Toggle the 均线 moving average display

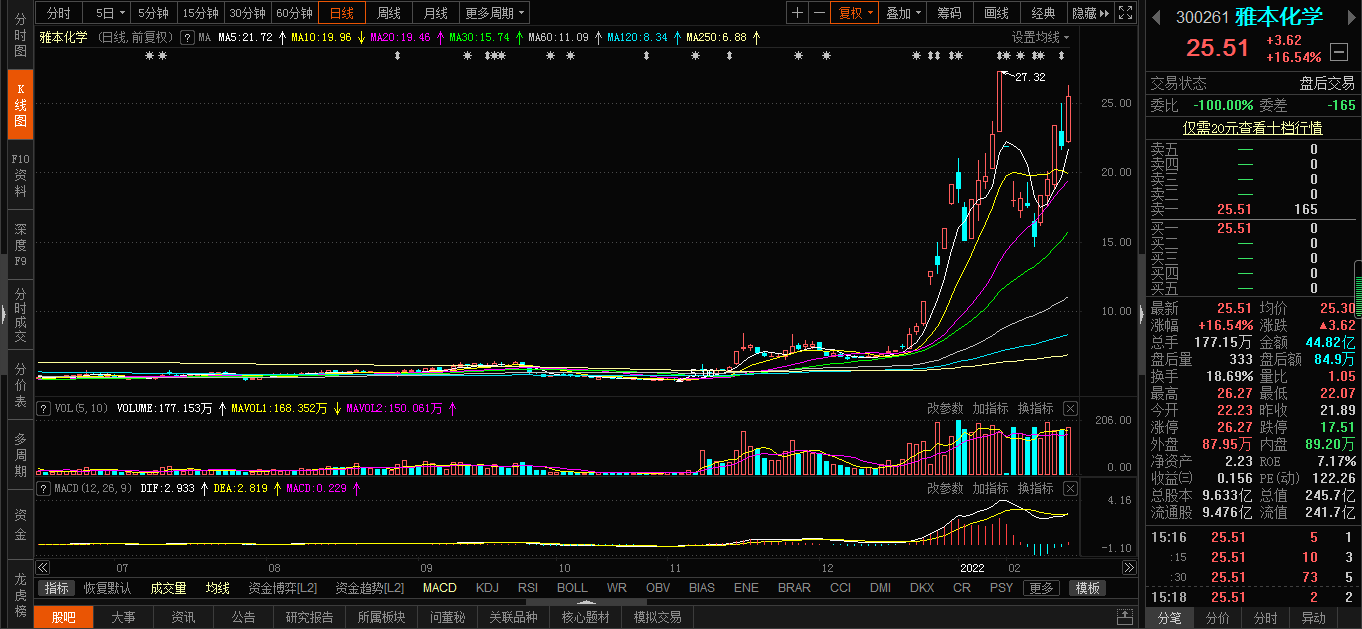(x=217, y=588)
